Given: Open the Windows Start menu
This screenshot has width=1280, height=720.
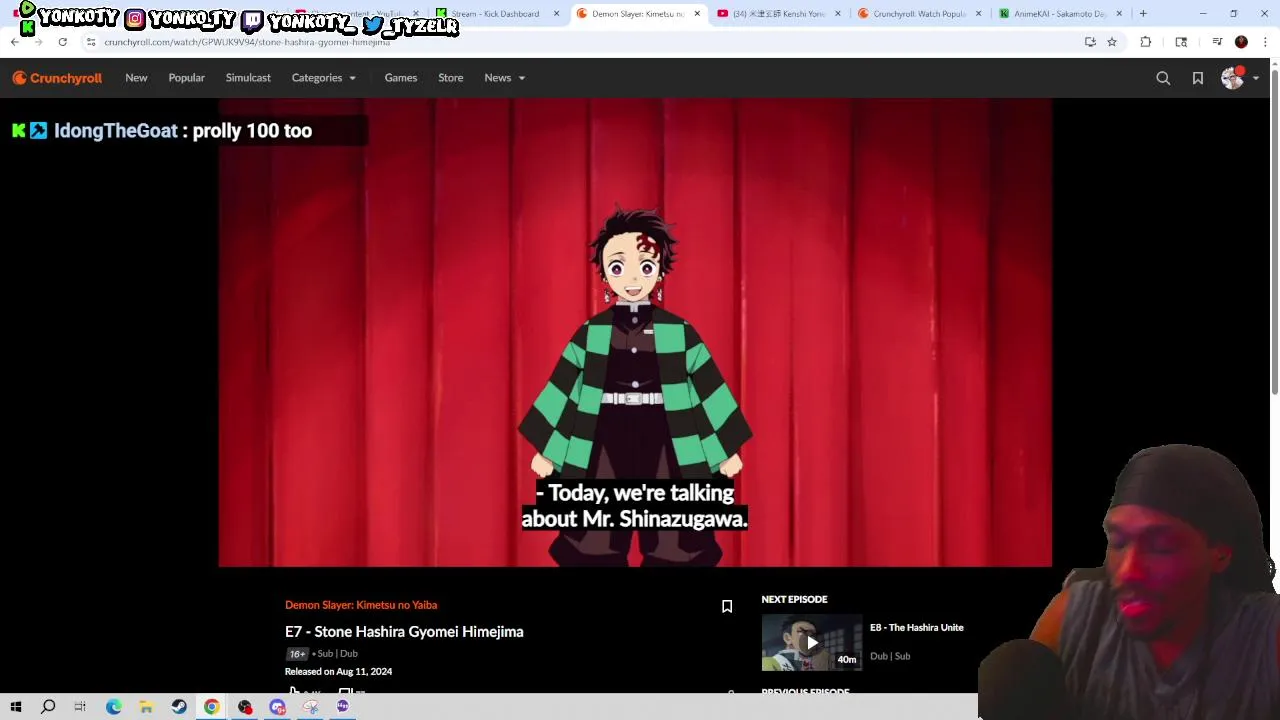Looking at the screenshot, I should (x=15, y=707).
